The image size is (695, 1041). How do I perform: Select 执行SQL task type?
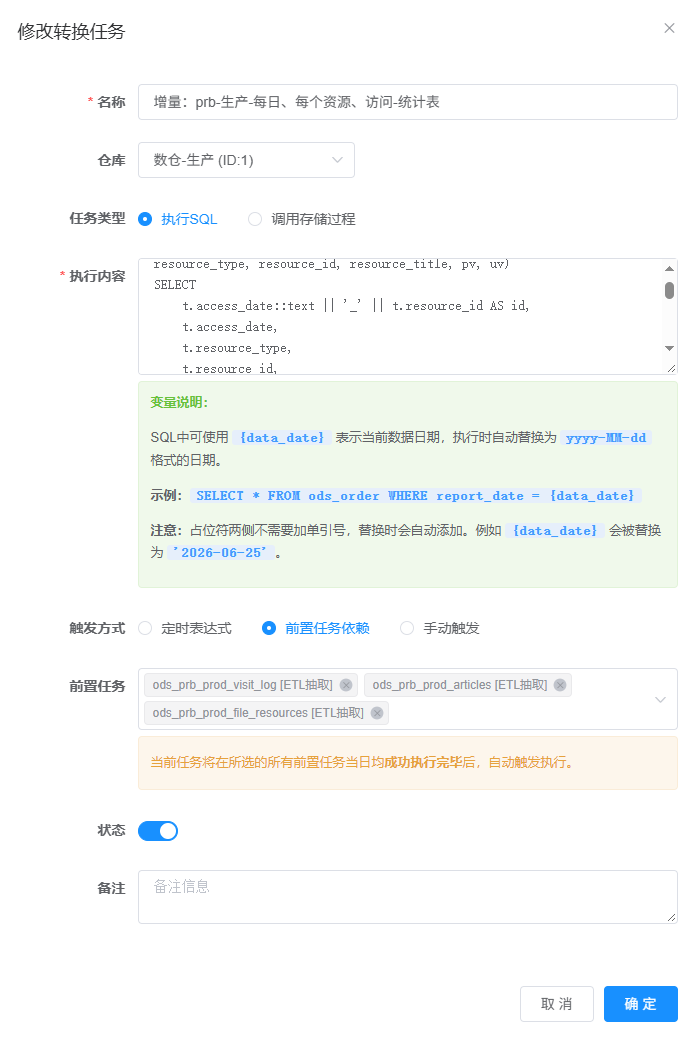pos(177,219)
